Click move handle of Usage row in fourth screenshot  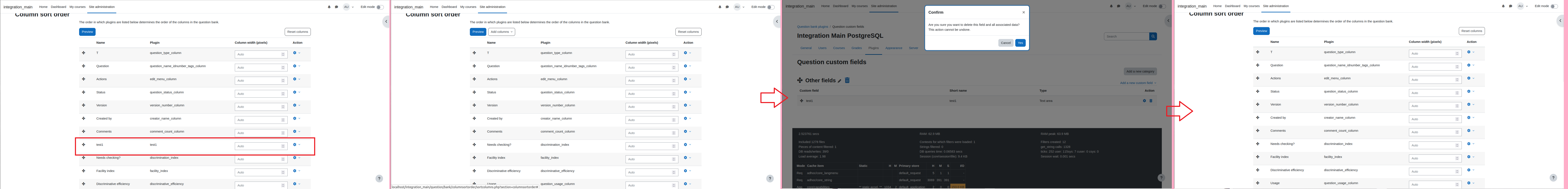(x=1258, y=183)
